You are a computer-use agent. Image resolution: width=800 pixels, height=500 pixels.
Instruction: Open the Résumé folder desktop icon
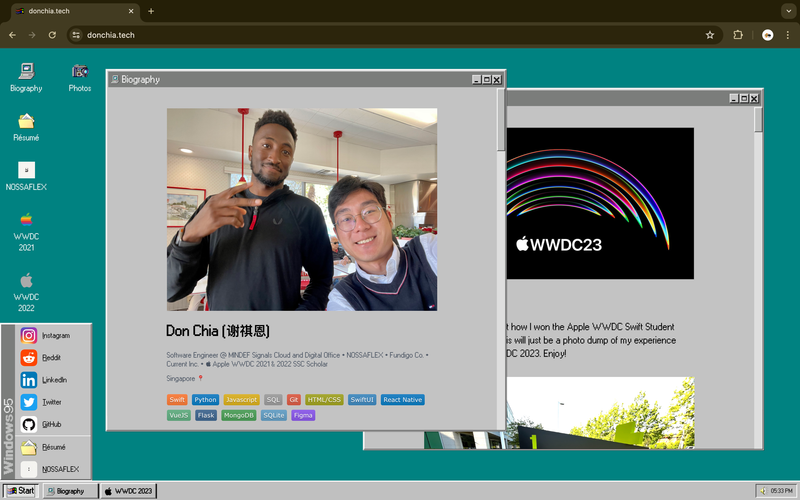click(26, 127)
